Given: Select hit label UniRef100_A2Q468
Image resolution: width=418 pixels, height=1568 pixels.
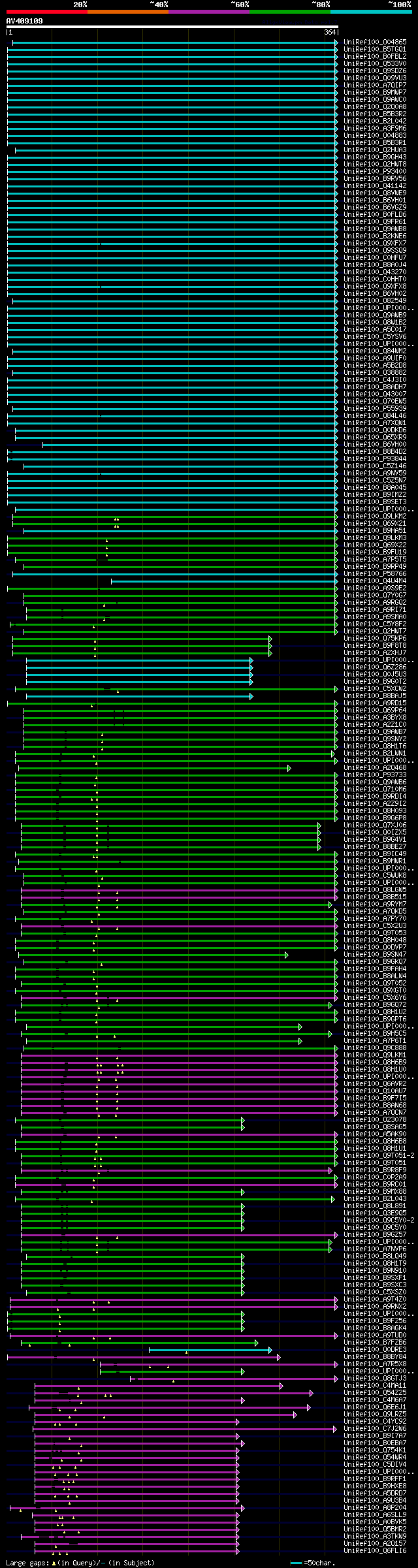Looking at the screenshot, I should pos(375,768).
